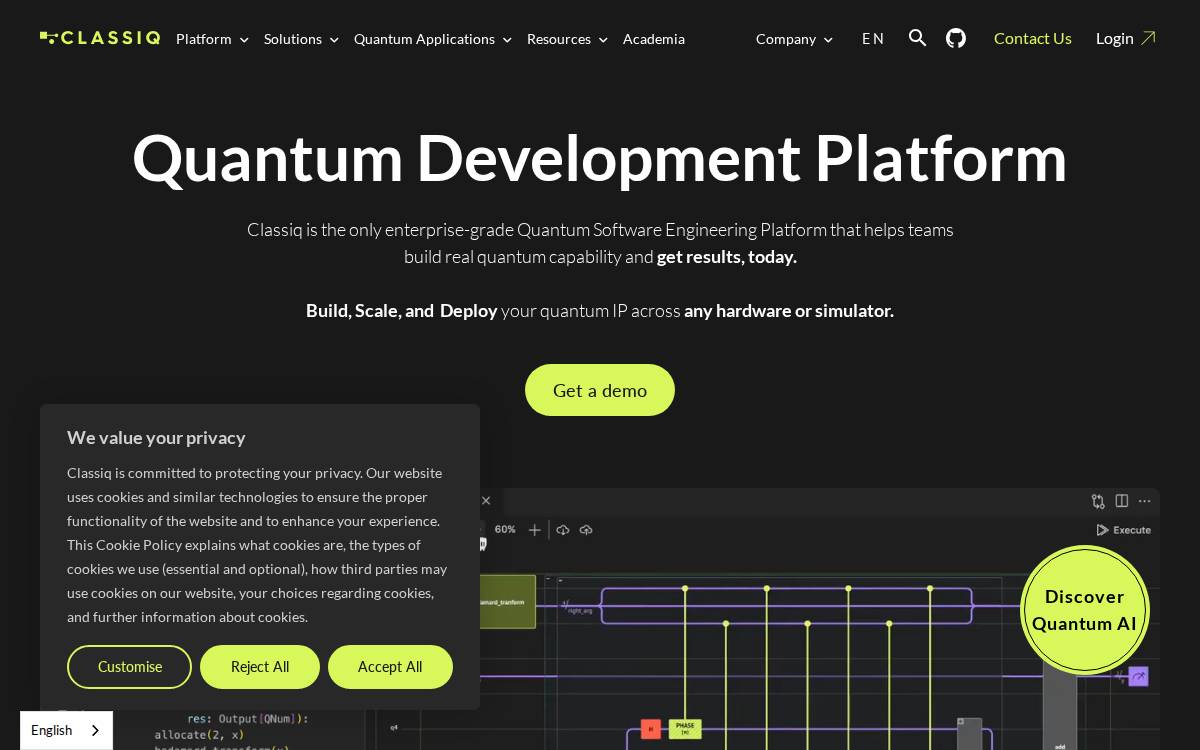This screenshot has width=1200, height=750.
Task: Click the cloud upload icon in the preview toolbar
Action: [x=586, y=530]
